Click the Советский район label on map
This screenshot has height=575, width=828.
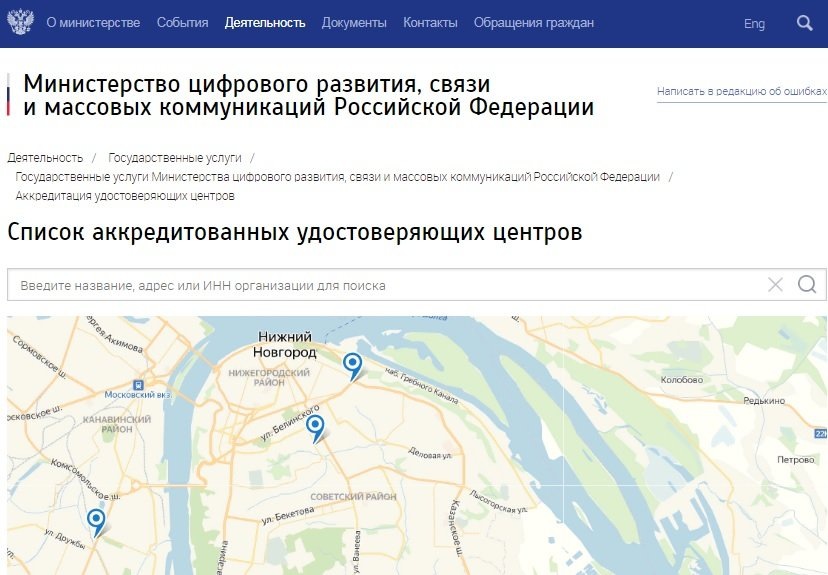[x=353, y=497]
